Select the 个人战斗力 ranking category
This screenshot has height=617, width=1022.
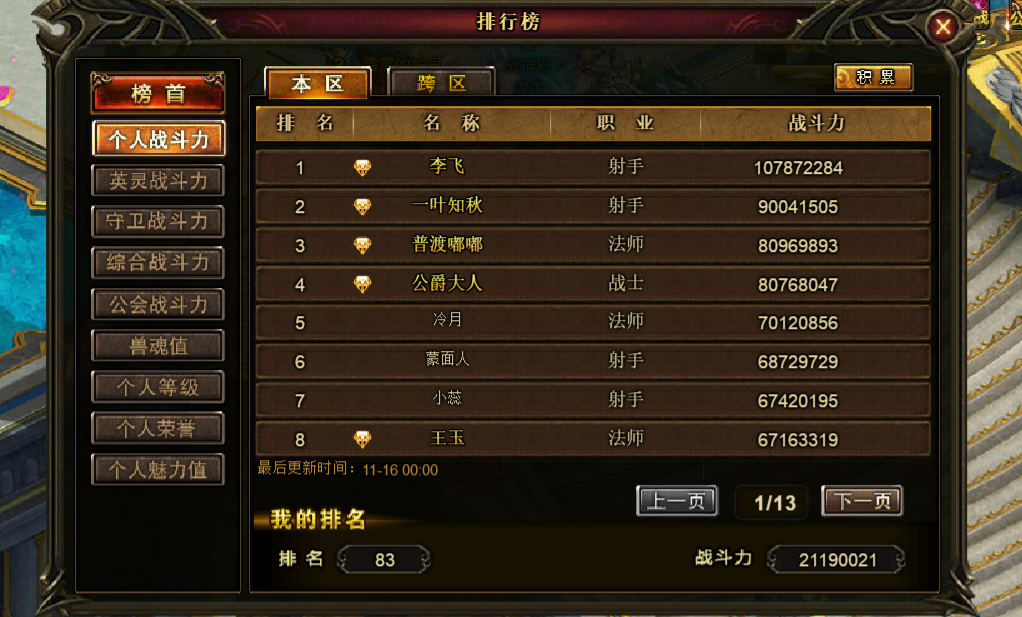point(158,138)
